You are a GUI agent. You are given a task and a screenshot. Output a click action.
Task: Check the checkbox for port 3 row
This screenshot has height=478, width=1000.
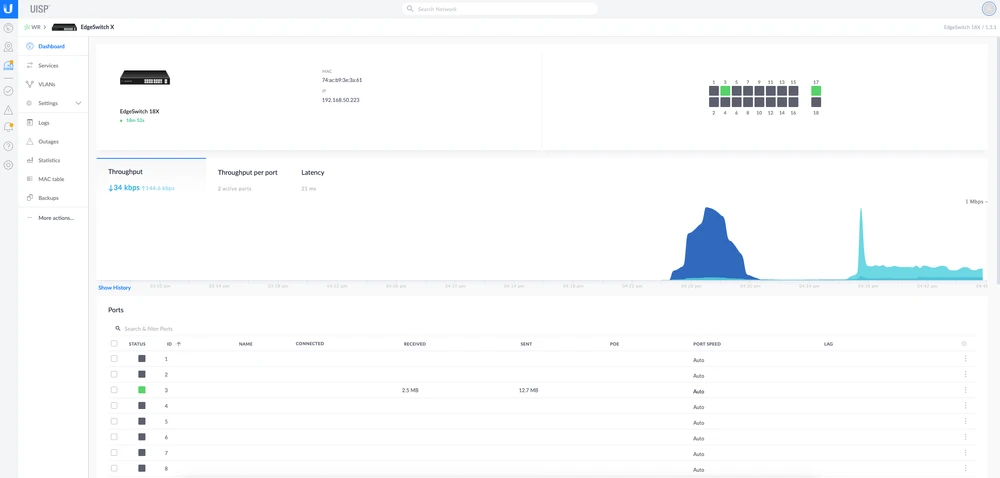(114, 390)
